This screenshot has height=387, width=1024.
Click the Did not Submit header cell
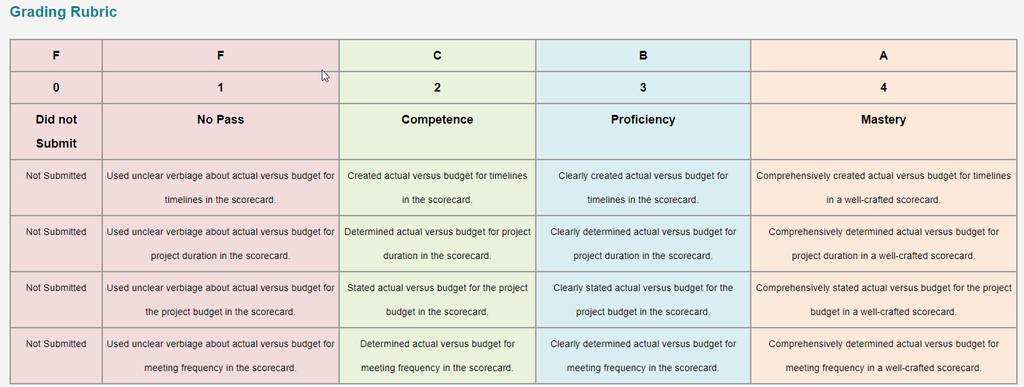pyautogui.click(x=56, y=131)
